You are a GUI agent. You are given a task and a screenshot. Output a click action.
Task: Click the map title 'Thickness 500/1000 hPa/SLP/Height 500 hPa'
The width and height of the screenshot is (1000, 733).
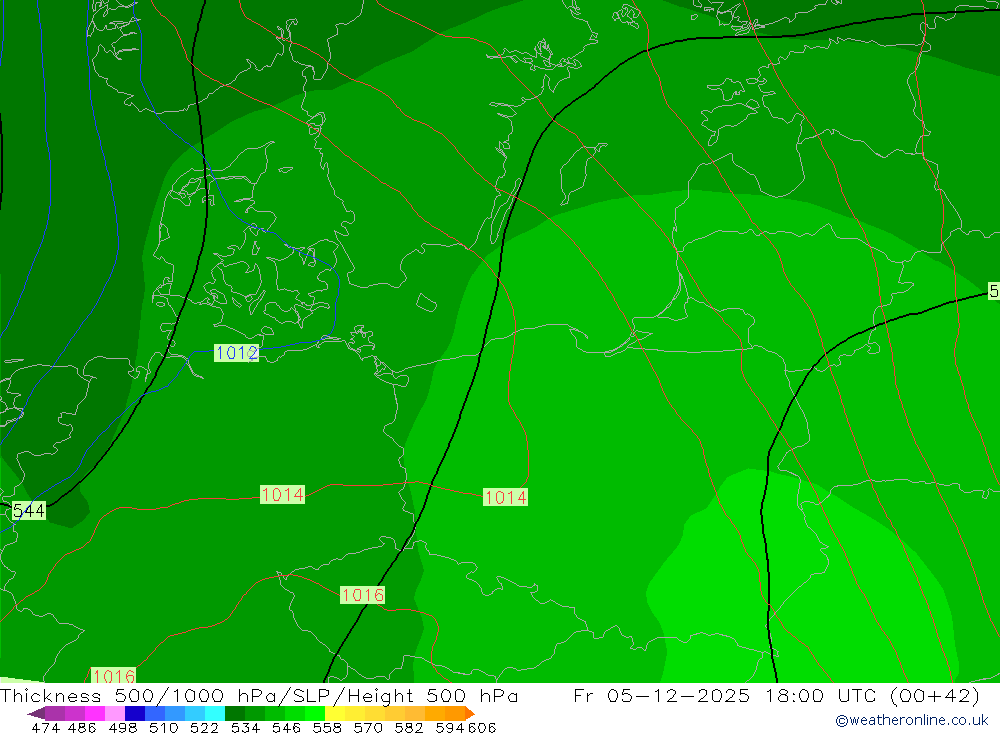(259, 695)
